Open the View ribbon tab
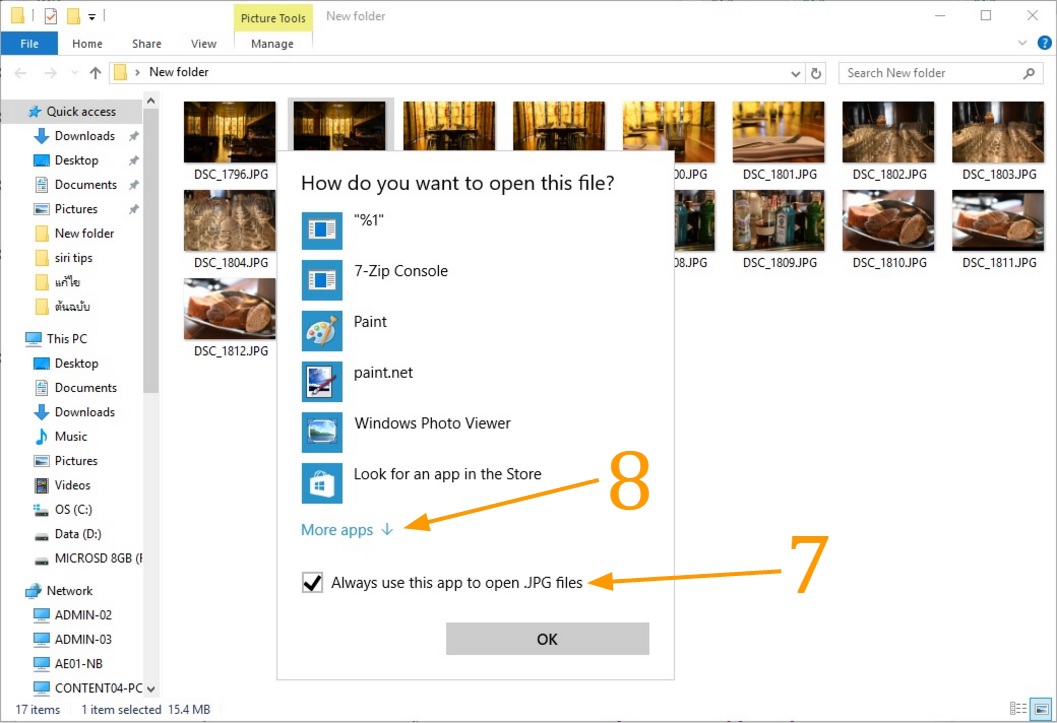 [x=204, y=44]
